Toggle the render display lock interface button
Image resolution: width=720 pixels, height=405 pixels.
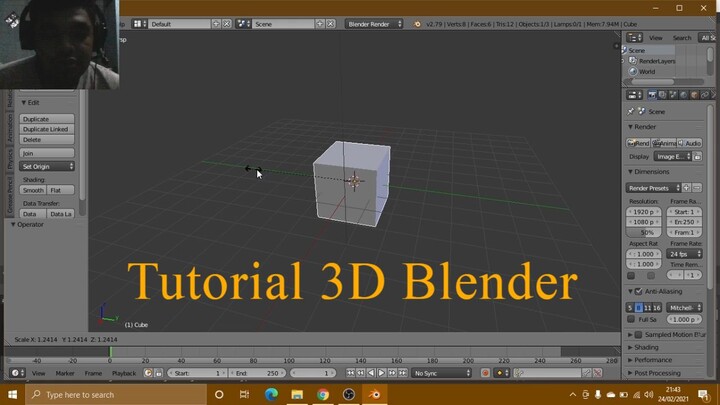pyautogui.click(x=698, y=157)
